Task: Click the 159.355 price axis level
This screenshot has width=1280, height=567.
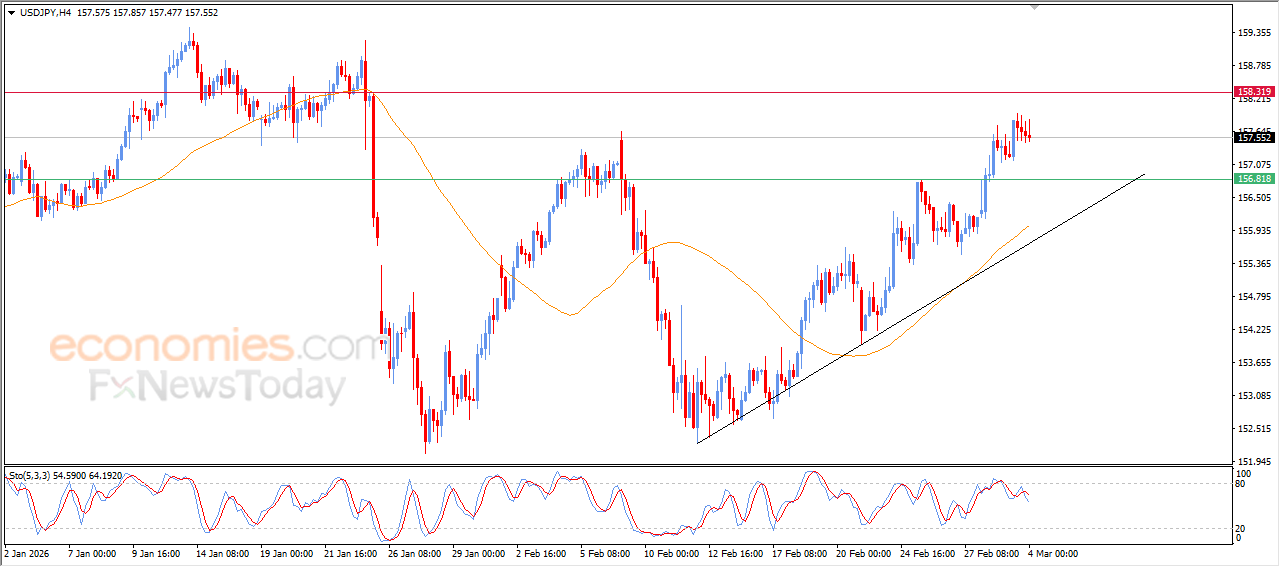Action: (x=1254, y=33)
